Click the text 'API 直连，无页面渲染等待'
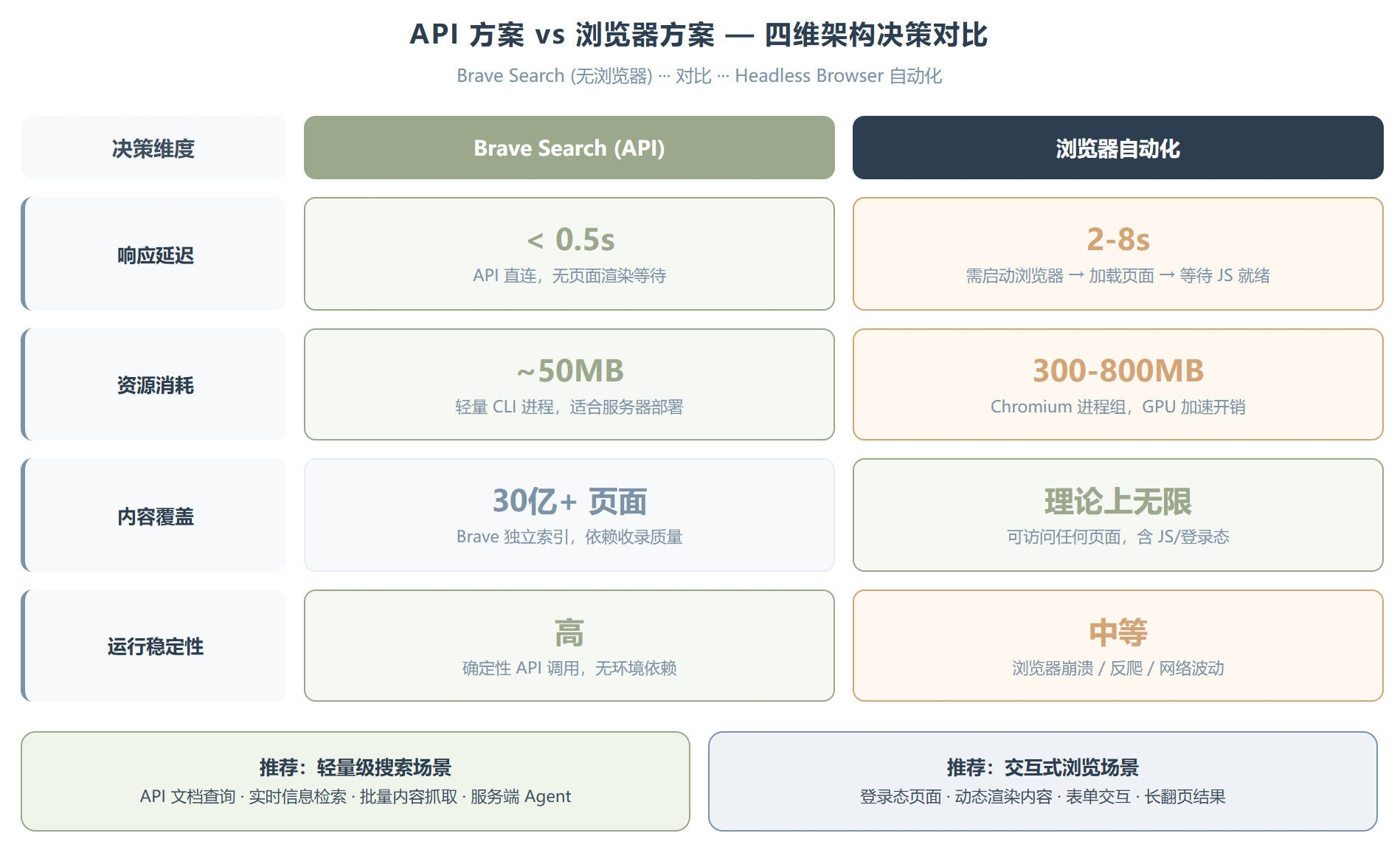The image size is (1400, 850). tap(569, 276)
